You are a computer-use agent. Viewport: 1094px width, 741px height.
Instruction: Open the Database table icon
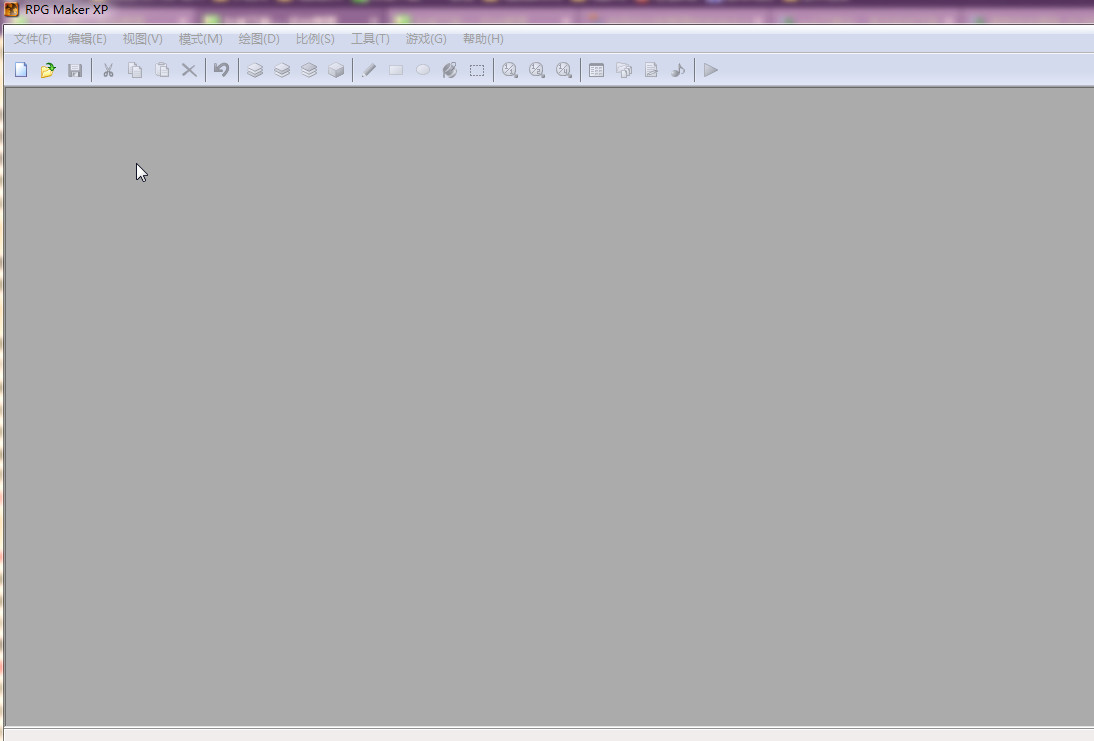597,70
